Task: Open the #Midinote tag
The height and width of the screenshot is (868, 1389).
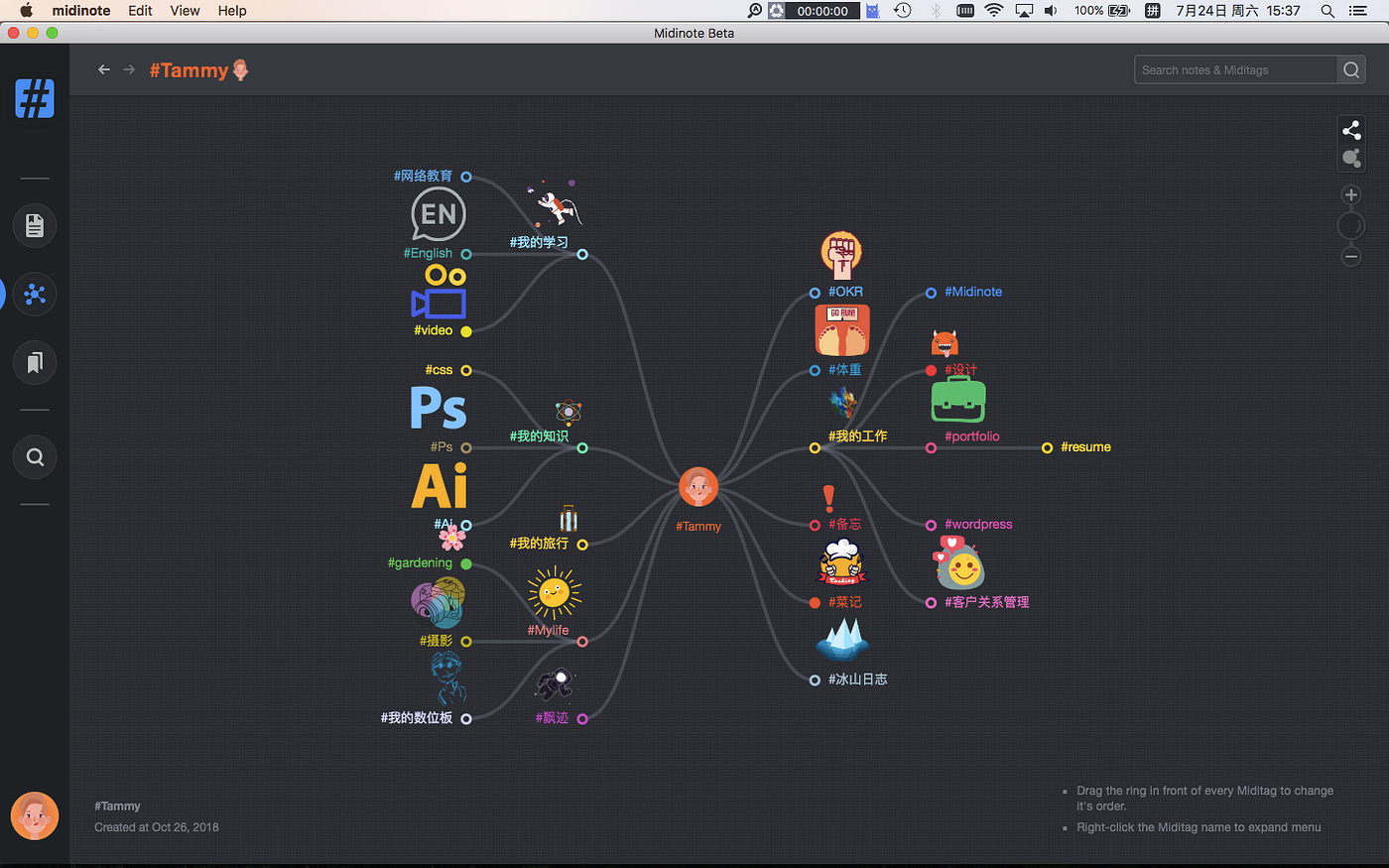Action: click(x=973, y=292)
